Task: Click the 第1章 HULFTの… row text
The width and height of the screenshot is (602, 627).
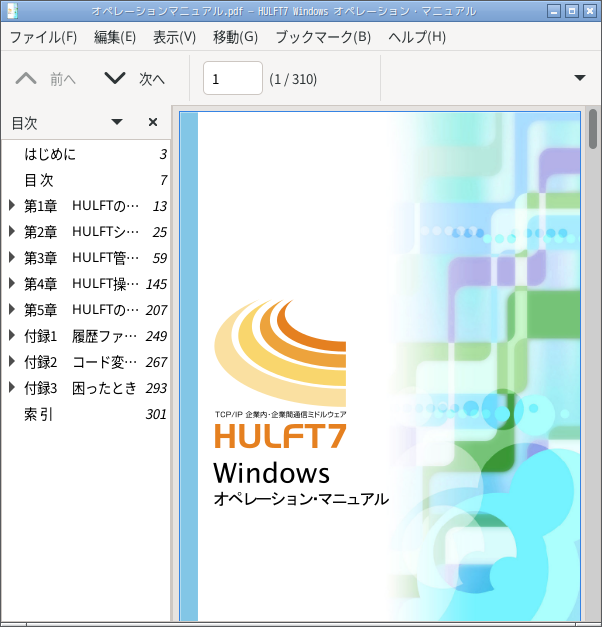Action: coord(82,206)
